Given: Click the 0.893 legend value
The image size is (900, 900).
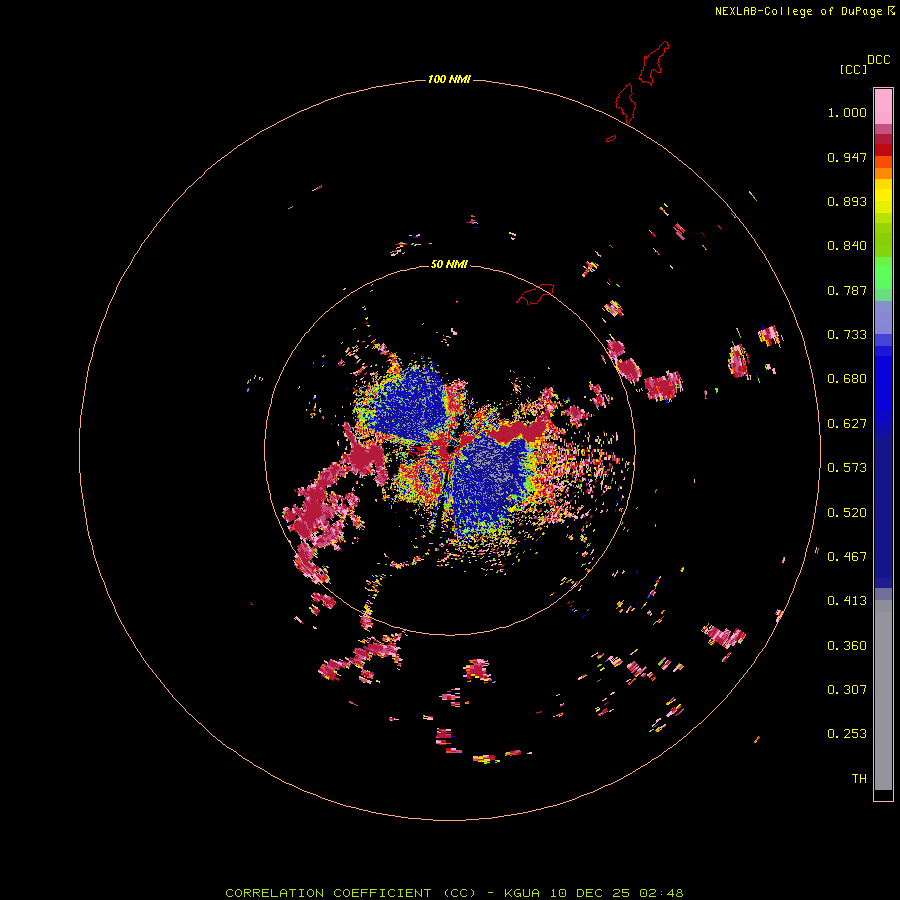Looking at the screenshot, I should pos(847,201).
